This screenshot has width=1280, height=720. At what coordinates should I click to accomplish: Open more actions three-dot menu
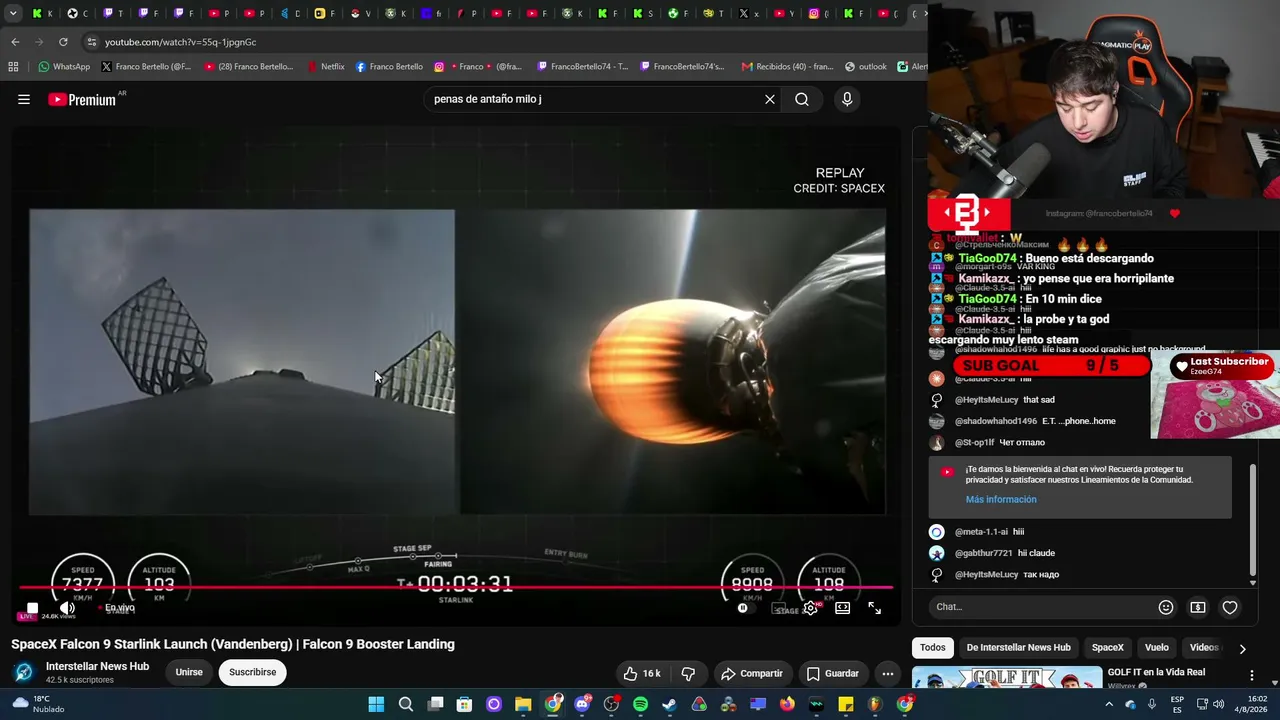[x=887, y=673]
